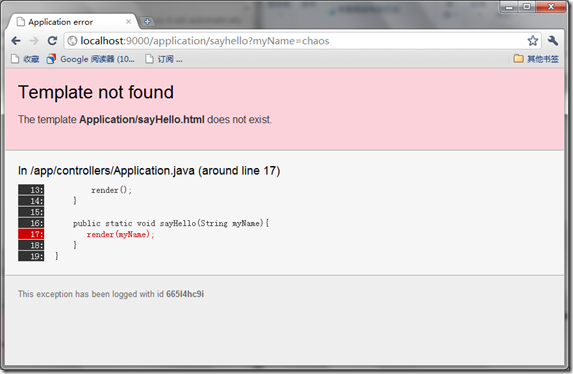Click line number 15
The width and height of the screenshot is (573, 374).
point(31,212)
